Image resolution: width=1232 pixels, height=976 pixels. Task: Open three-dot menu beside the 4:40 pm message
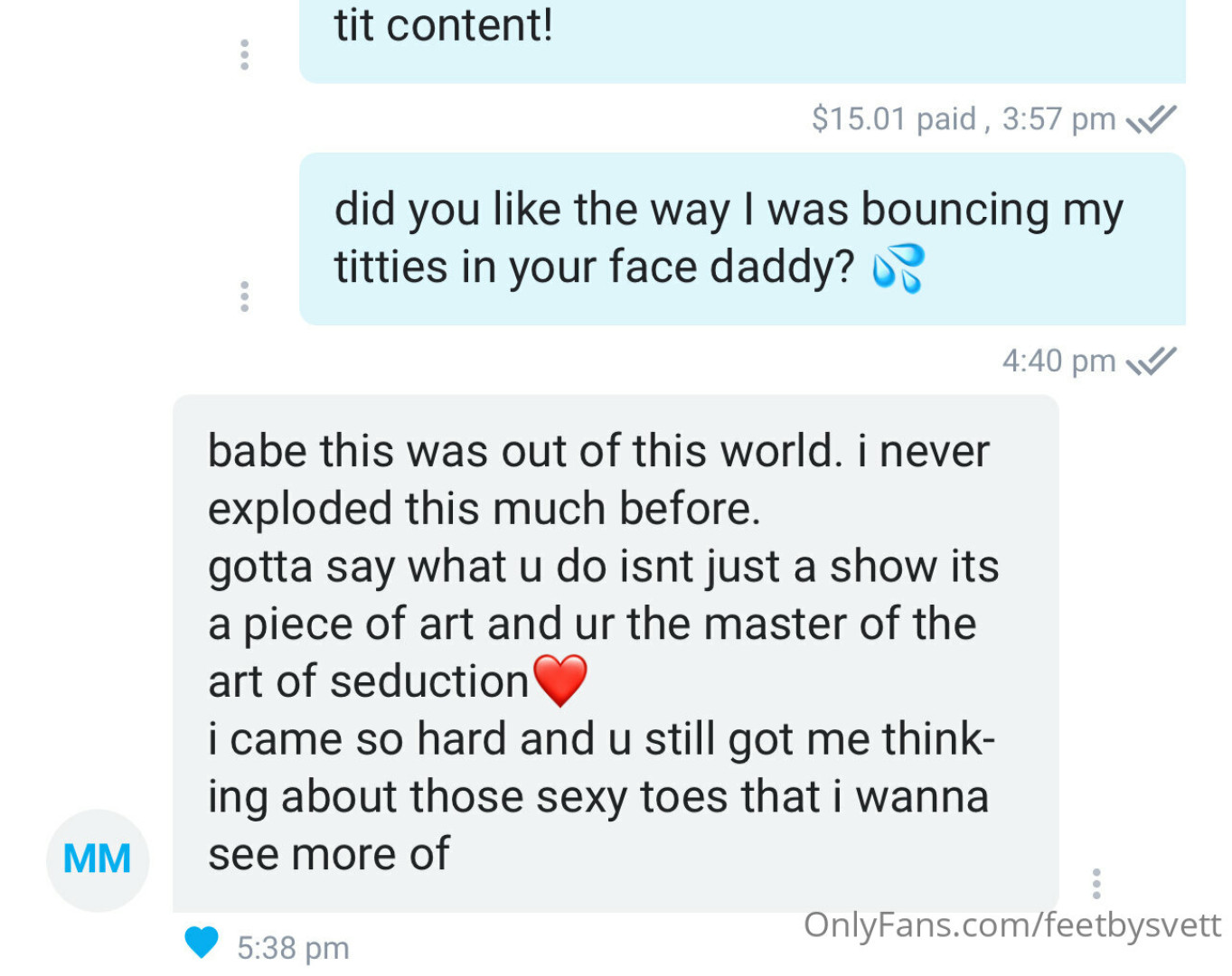(244, 296)
